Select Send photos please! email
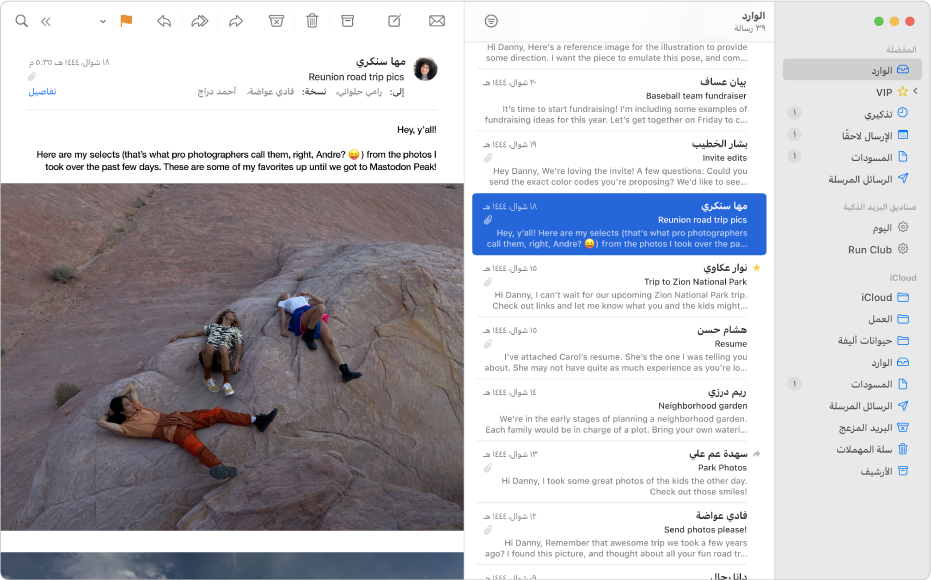 (619, 534)
